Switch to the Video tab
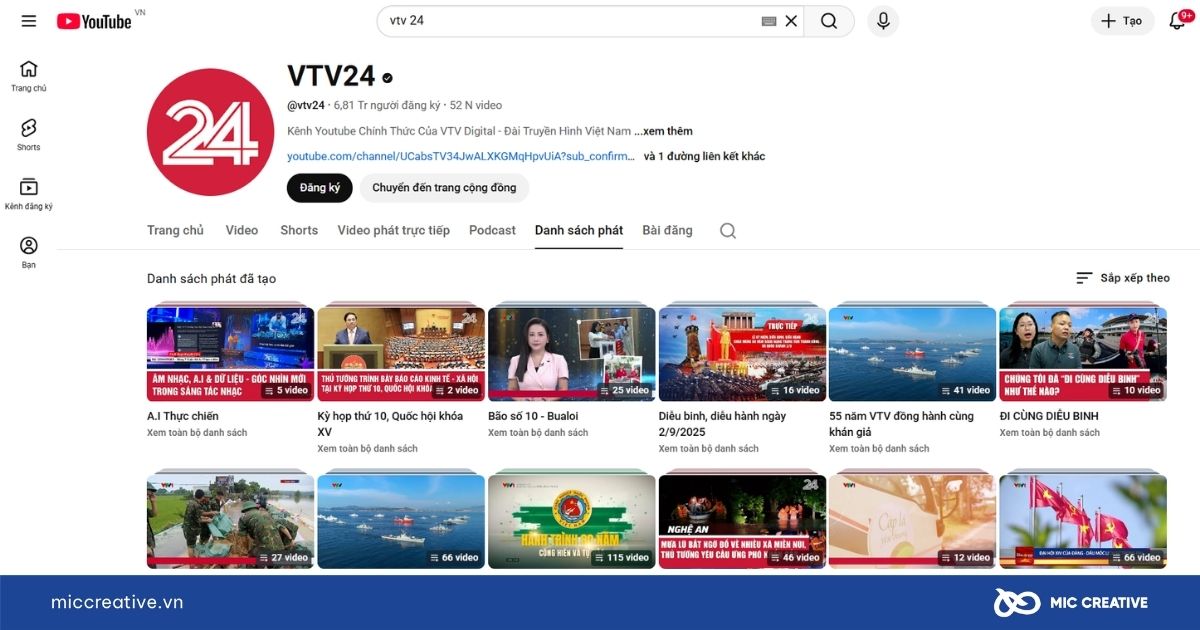Viewport: 1200px width, 630px height. tap(242, 230)
